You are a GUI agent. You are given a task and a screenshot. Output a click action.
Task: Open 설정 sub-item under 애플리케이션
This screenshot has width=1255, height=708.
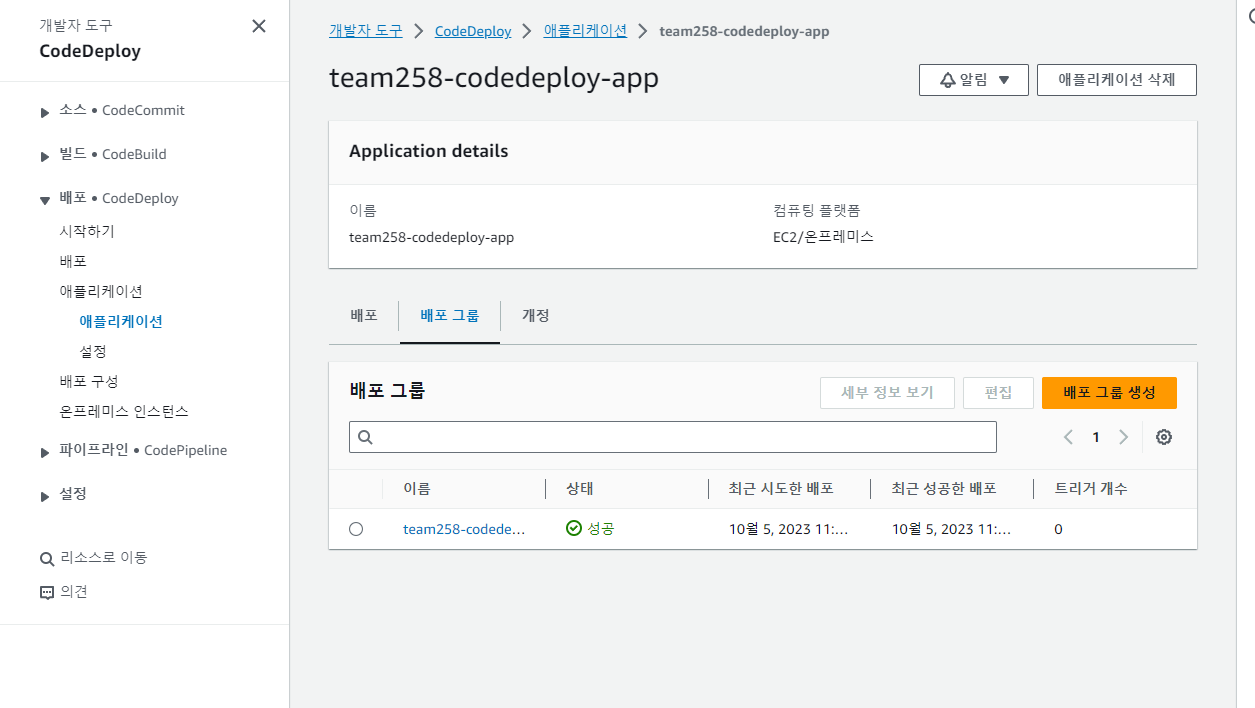click(x=93, y=351)
